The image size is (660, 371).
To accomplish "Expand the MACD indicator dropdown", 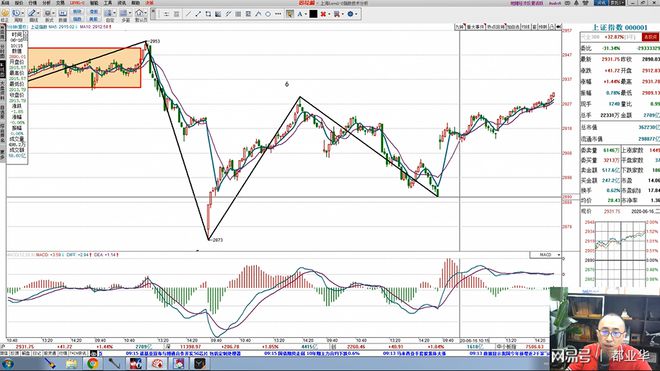I will click(545, 255).
